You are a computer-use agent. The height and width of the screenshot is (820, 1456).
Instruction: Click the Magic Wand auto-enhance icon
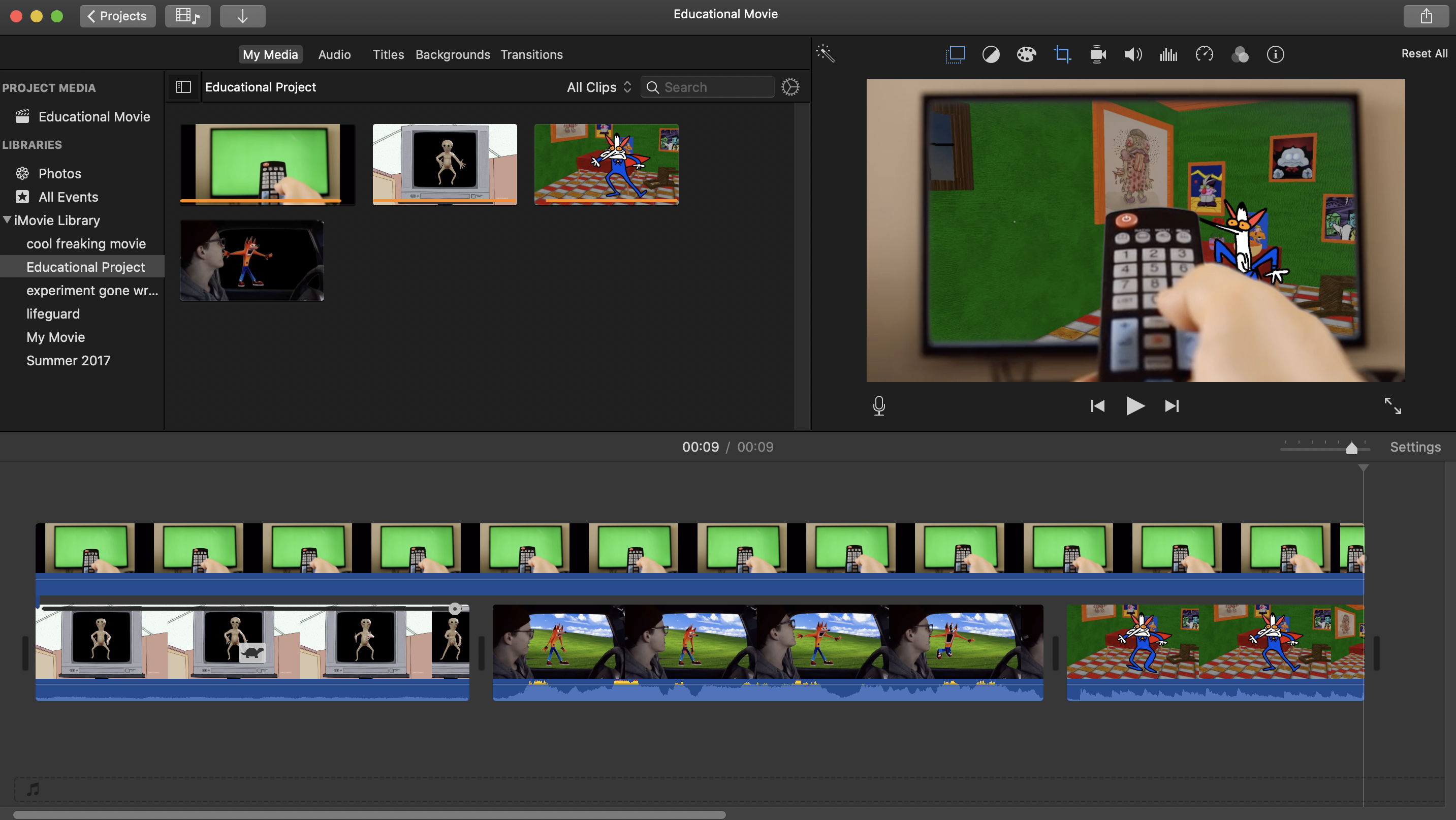[825, 54]
